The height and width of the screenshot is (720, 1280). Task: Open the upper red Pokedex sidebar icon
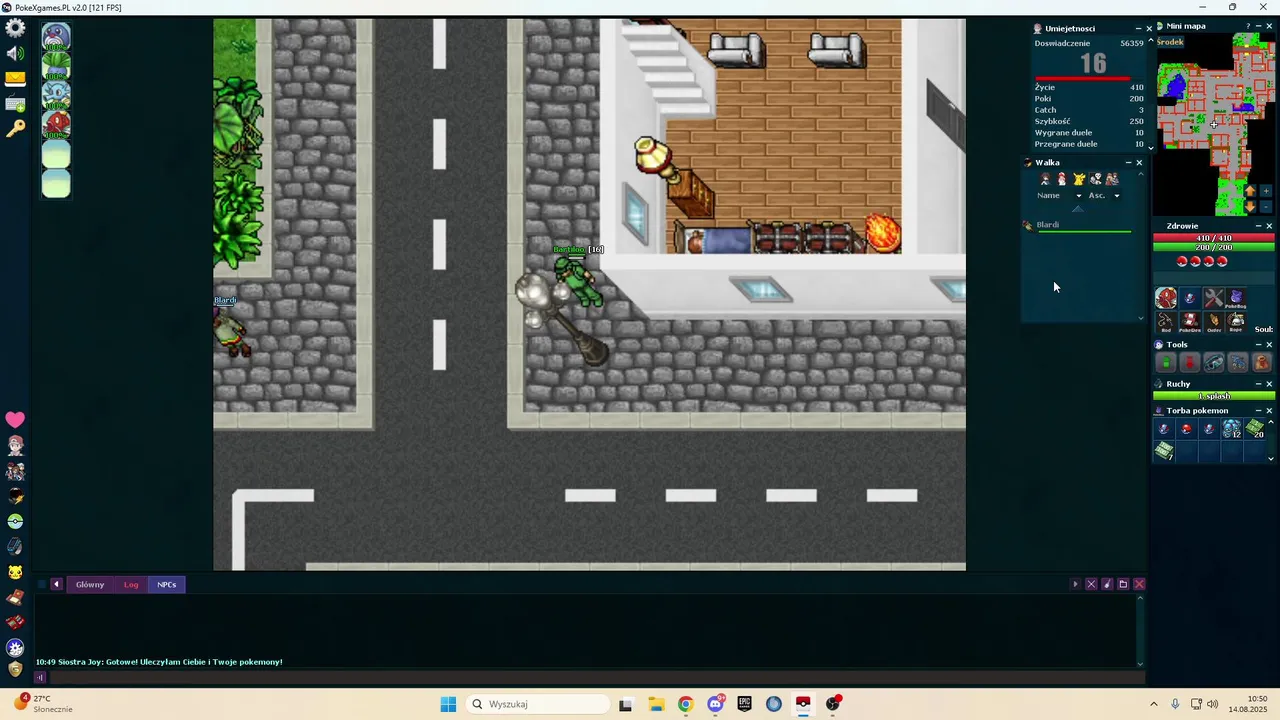15,597
